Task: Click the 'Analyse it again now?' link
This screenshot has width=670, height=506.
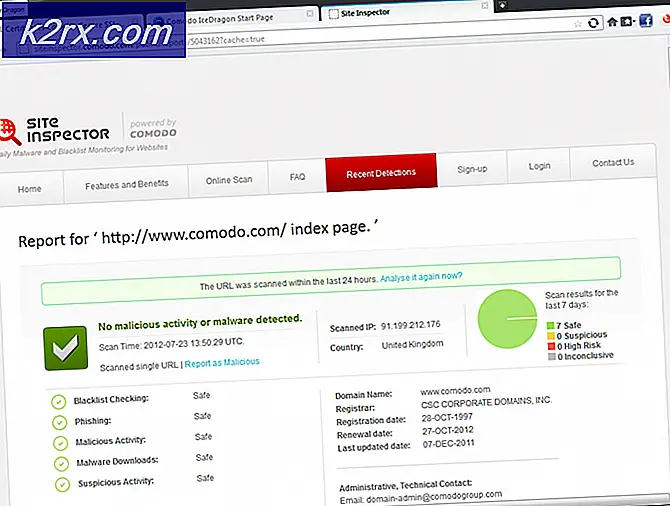Action: [x=421, y=277]
